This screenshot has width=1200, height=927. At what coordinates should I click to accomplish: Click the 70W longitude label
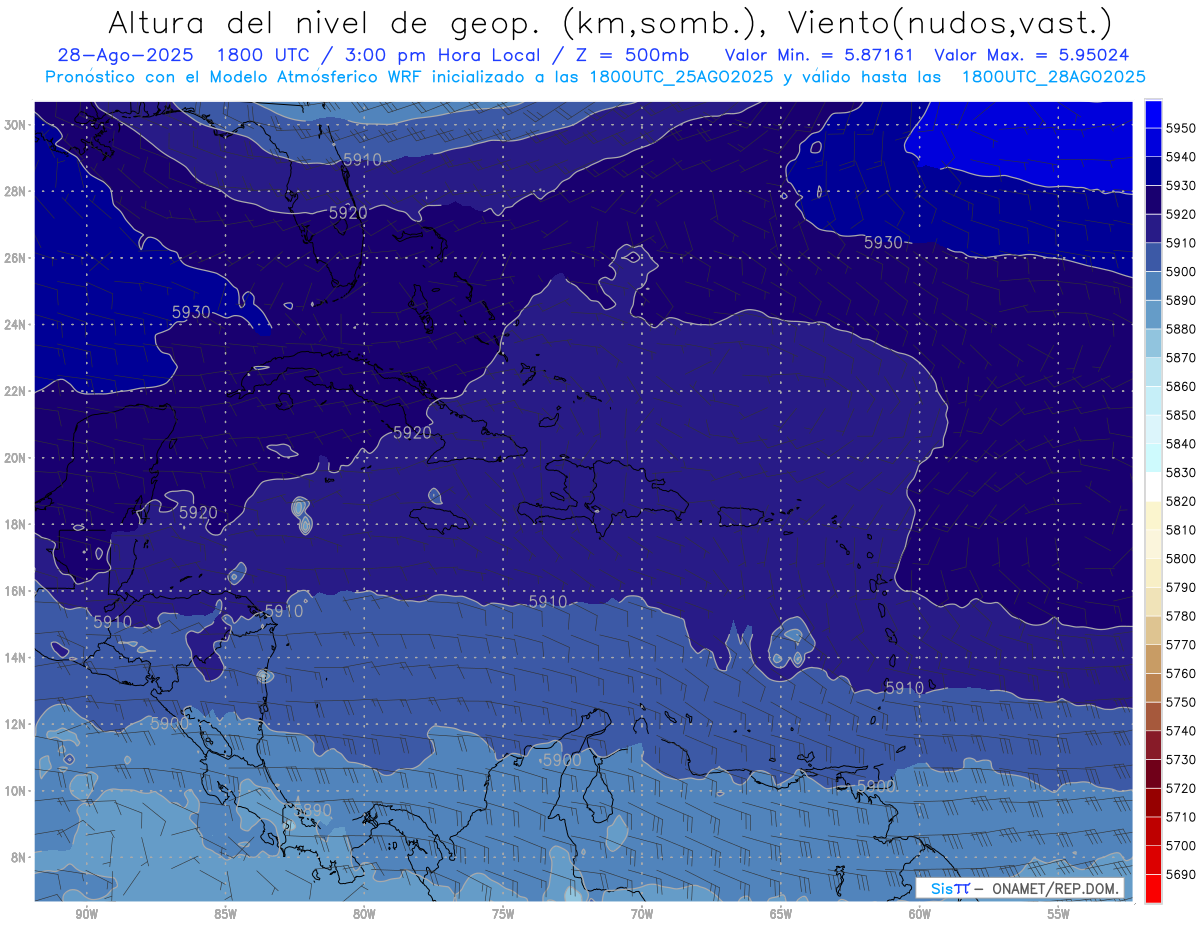pyautogui.click(x=642, y=914)
